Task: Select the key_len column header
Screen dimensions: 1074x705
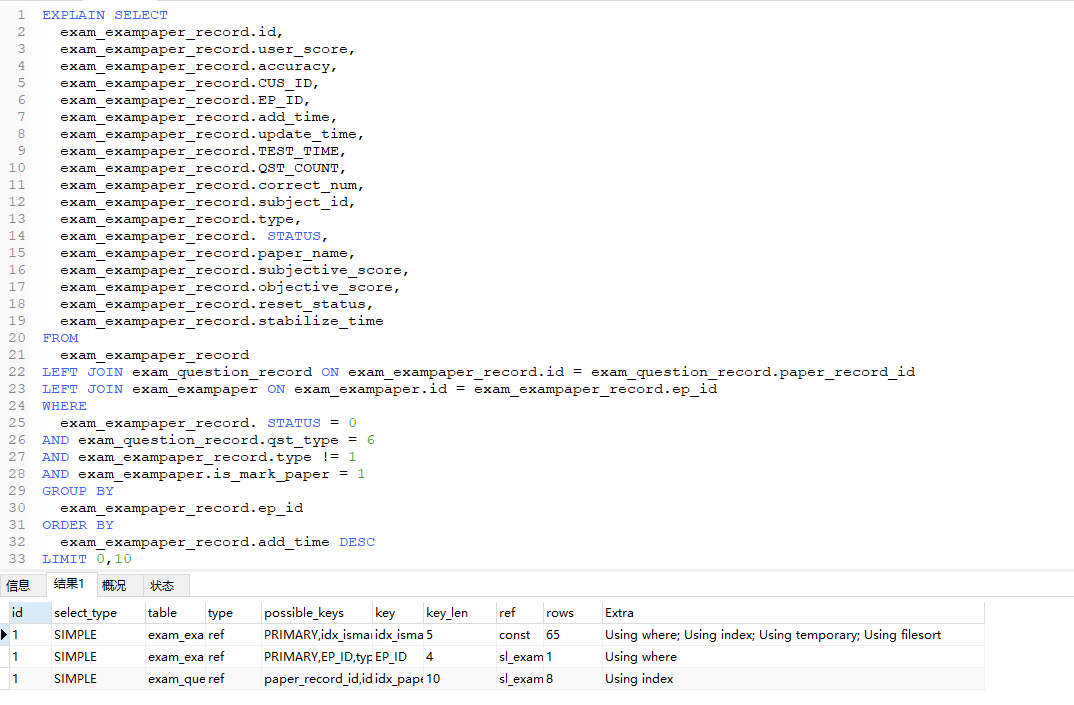Action: click(x=460, y=613)
